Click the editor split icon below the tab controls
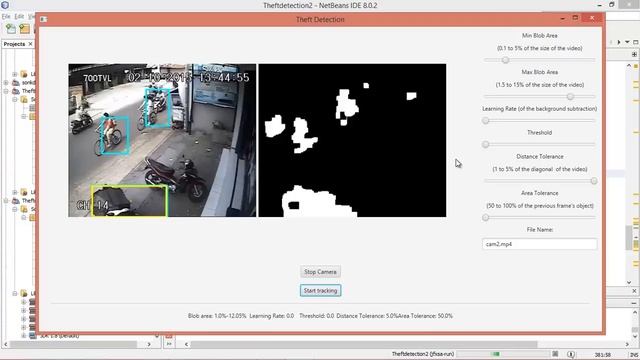Screen dimensions: 640x360 click(x=634, y=54)
